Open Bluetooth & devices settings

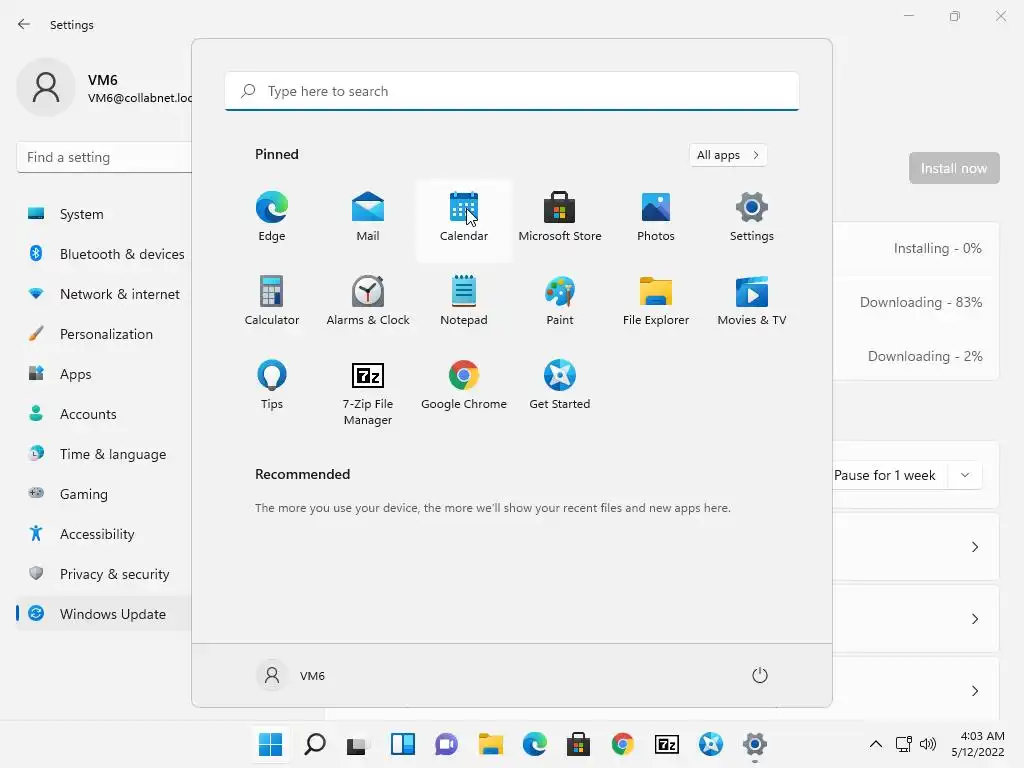pos(104,254)
